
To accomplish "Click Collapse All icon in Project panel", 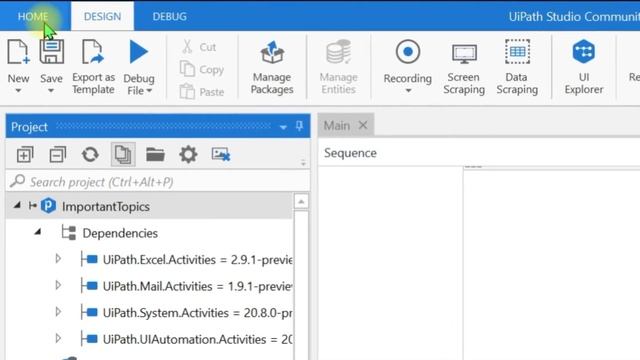I will 58,155.
